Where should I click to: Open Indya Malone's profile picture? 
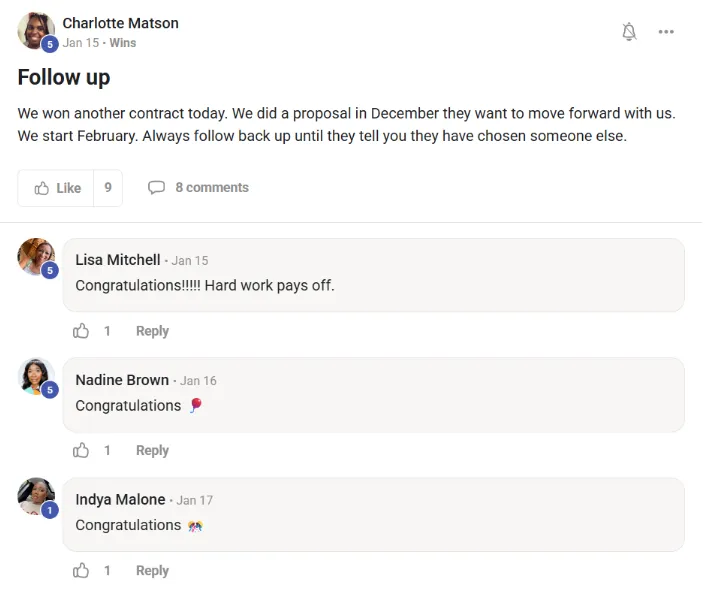(x=37, y=496)
